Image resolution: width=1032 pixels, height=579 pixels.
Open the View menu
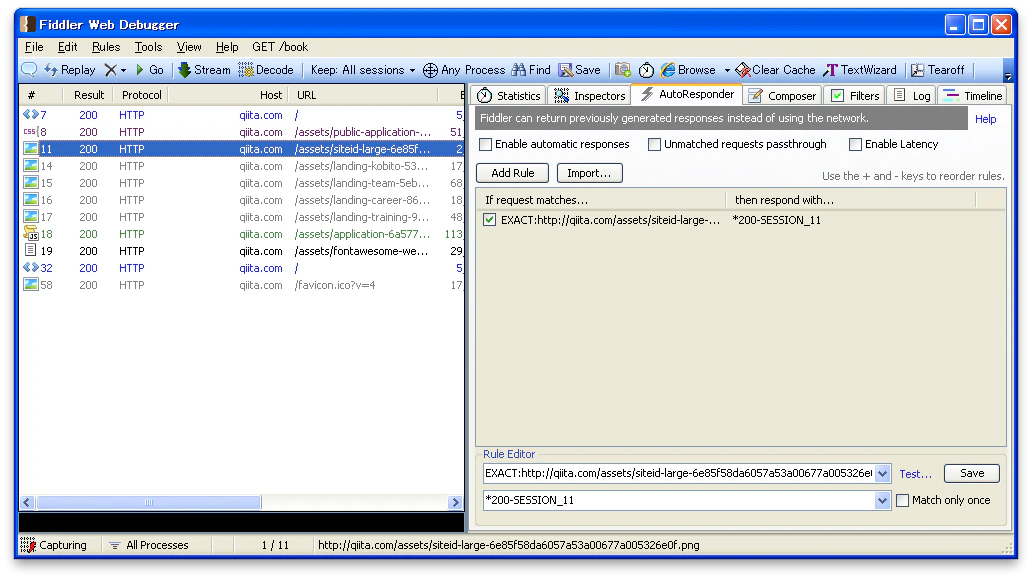pyautogui.click(x=189, y=47)
